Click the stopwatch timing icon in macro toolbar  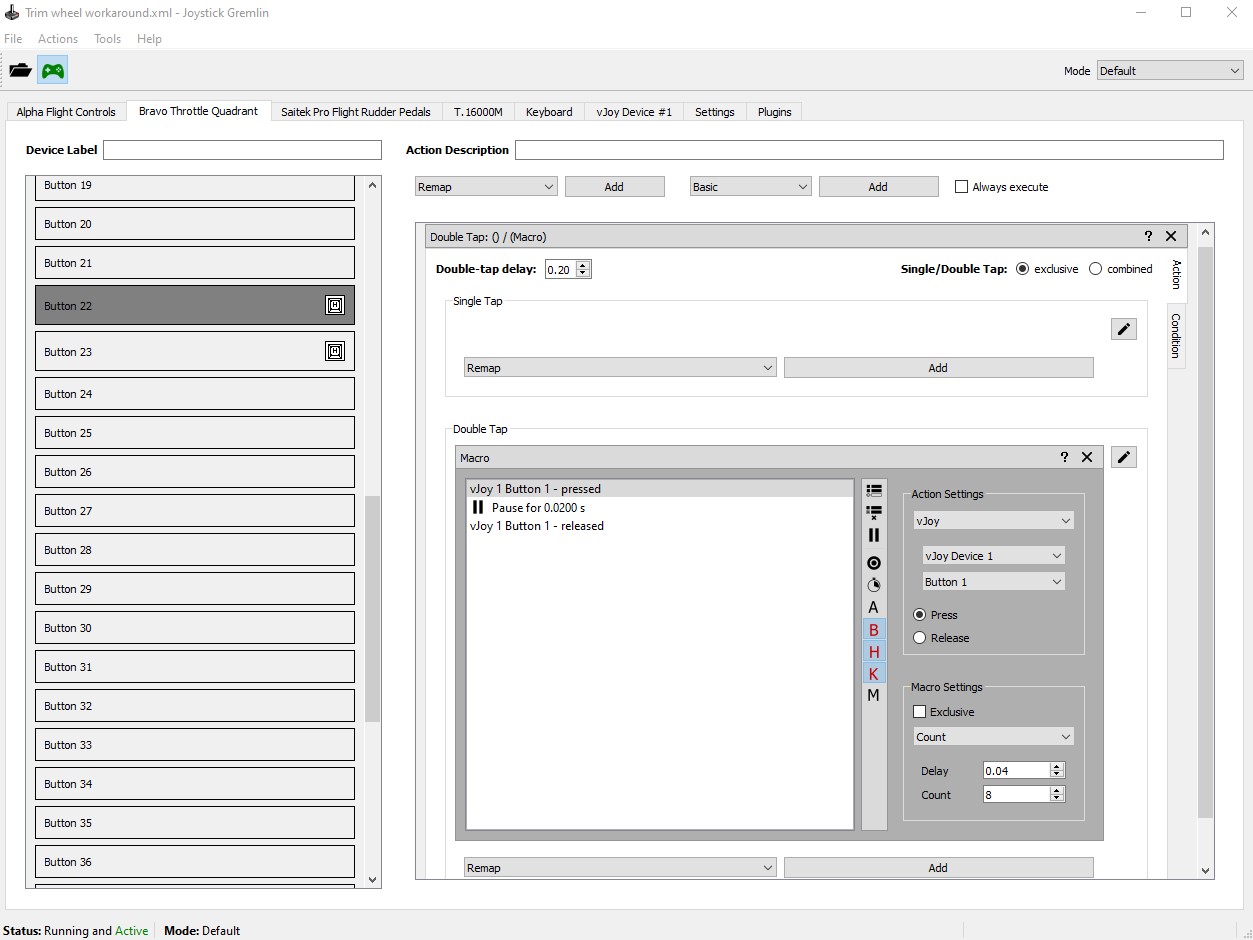point(874,585)
